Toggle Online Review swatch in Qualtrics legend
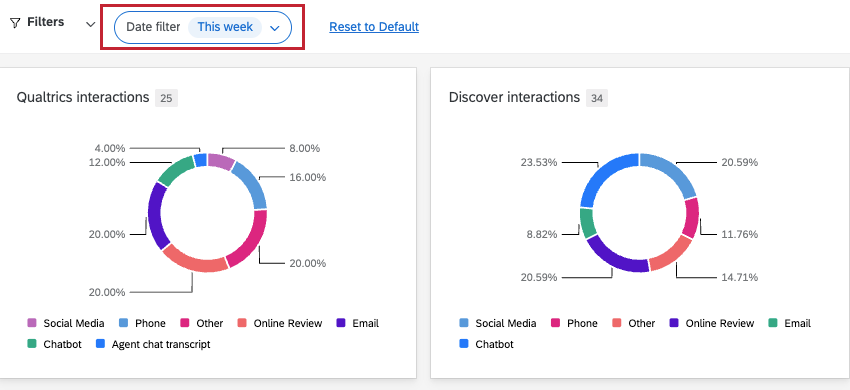The image size is (850, 390). [242, 323]
